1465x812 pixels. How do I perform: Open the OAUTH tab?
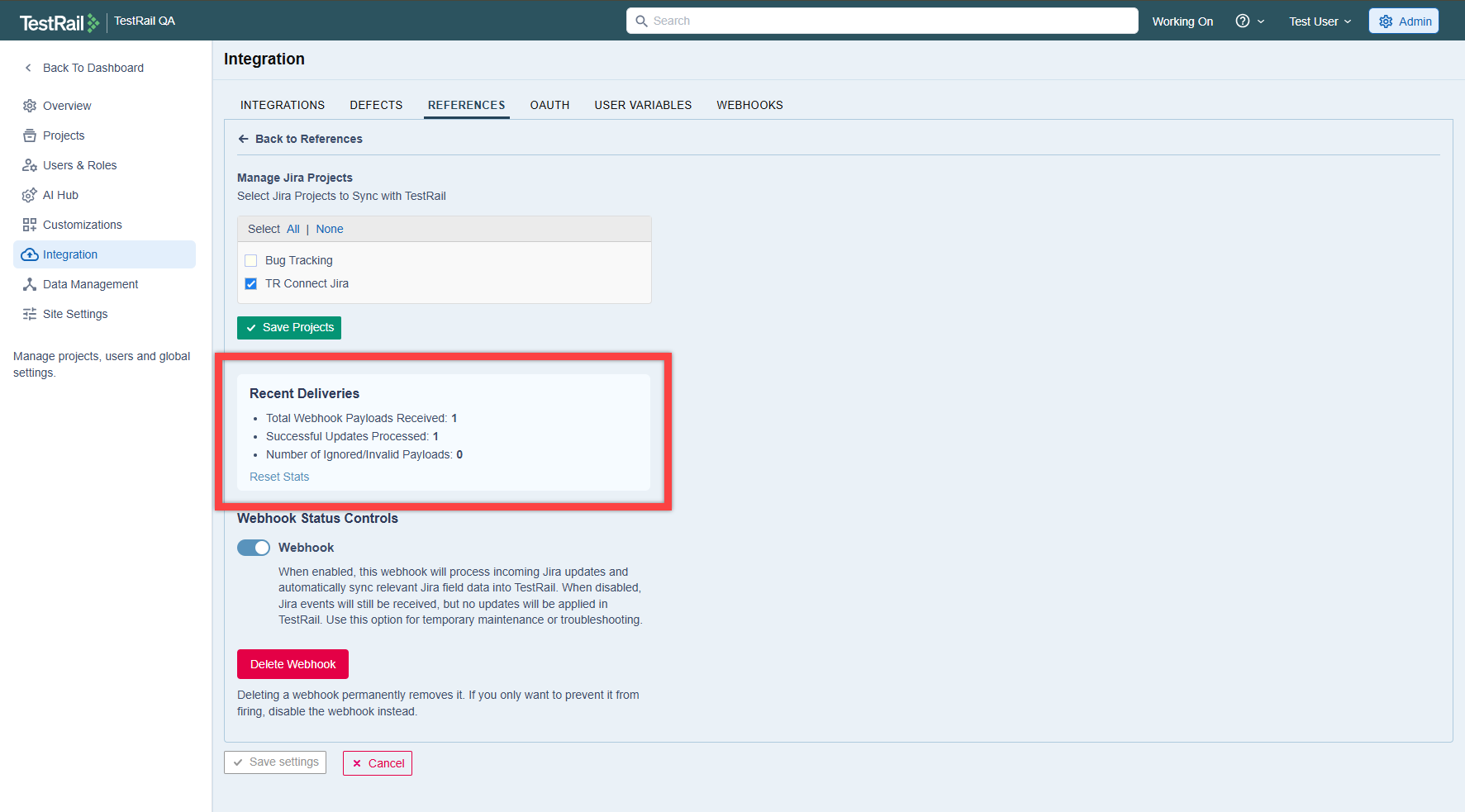(550, 105)
